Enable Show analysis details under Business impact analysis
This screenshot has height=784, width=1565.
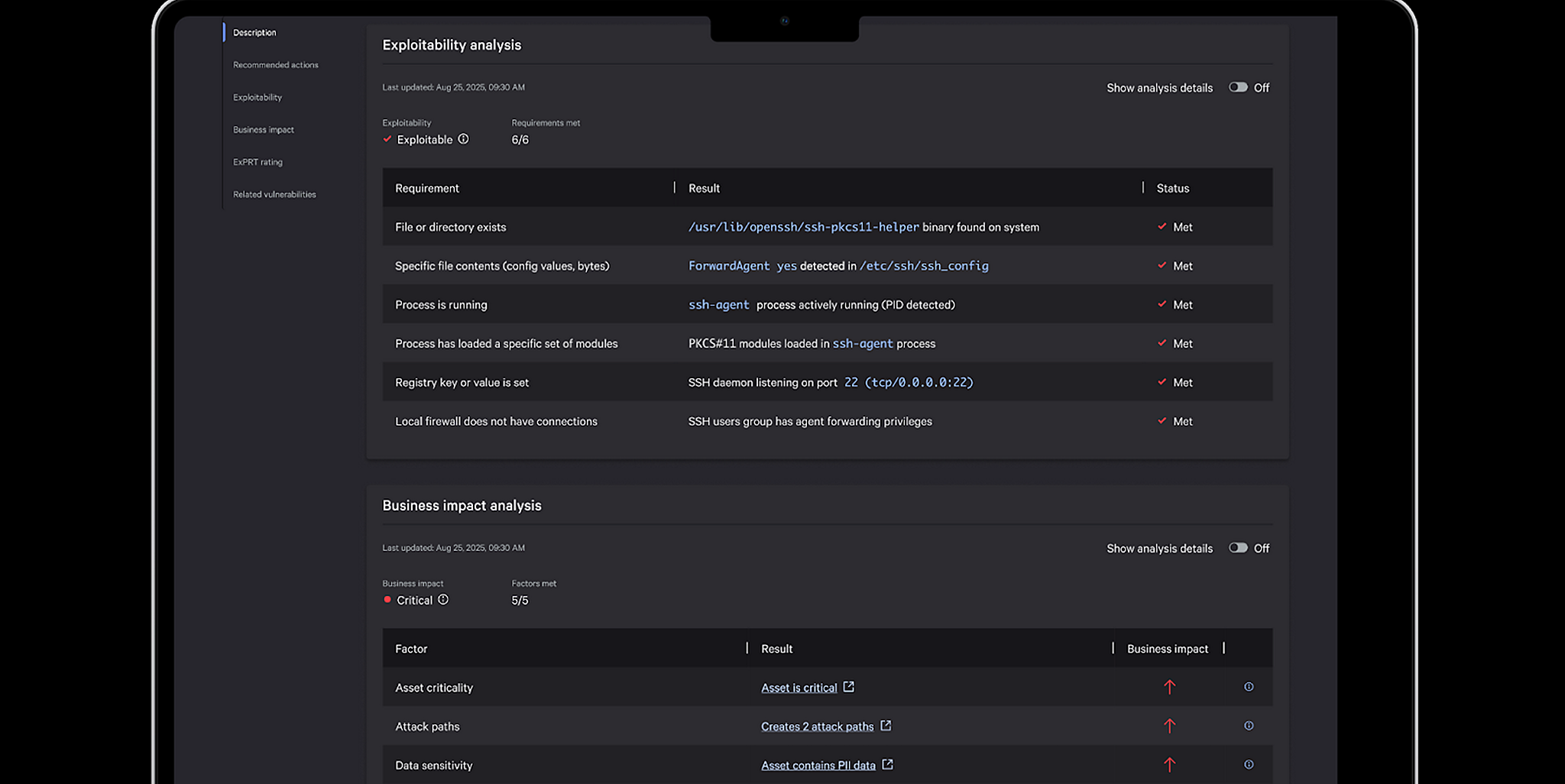pos(1238,548)
